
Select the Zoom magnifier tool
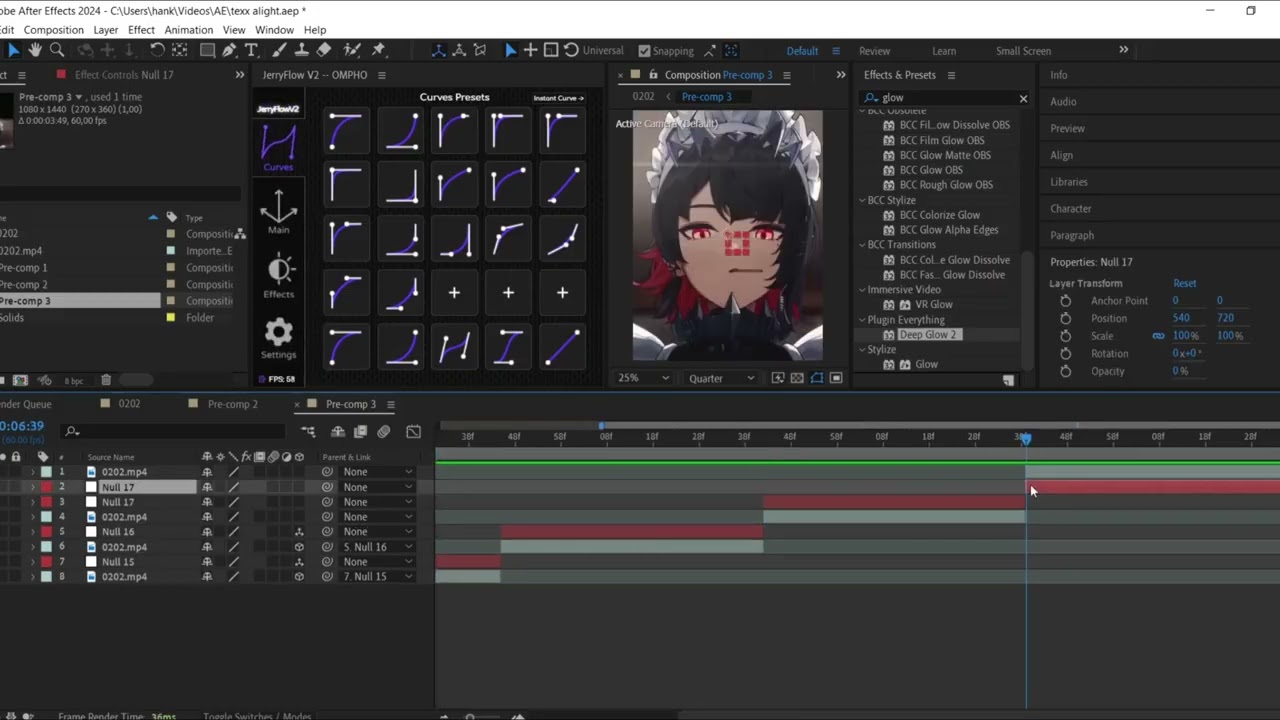point(57,50)
